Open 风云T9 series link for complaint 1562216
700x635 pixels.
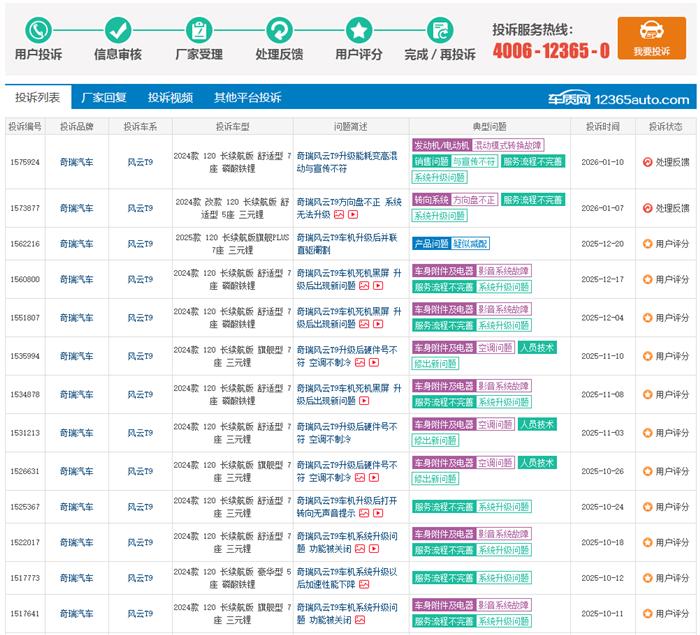[x=140, y=243]
